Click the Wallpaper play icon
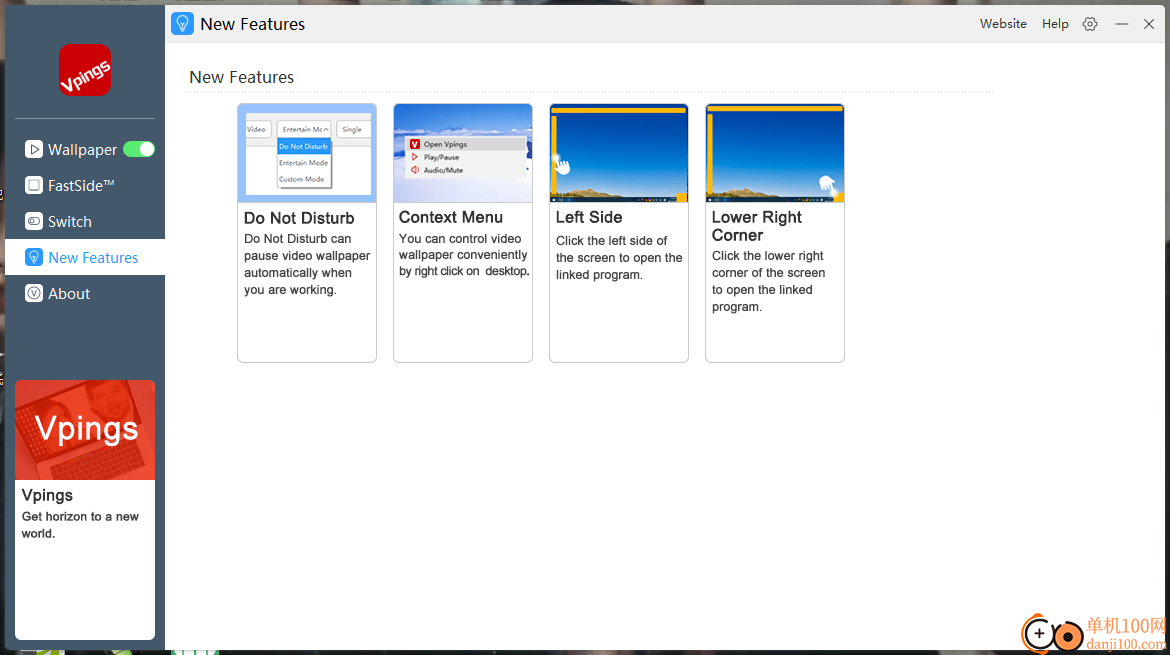Viewport: 1170px width, 655px height. pos(34,149)
